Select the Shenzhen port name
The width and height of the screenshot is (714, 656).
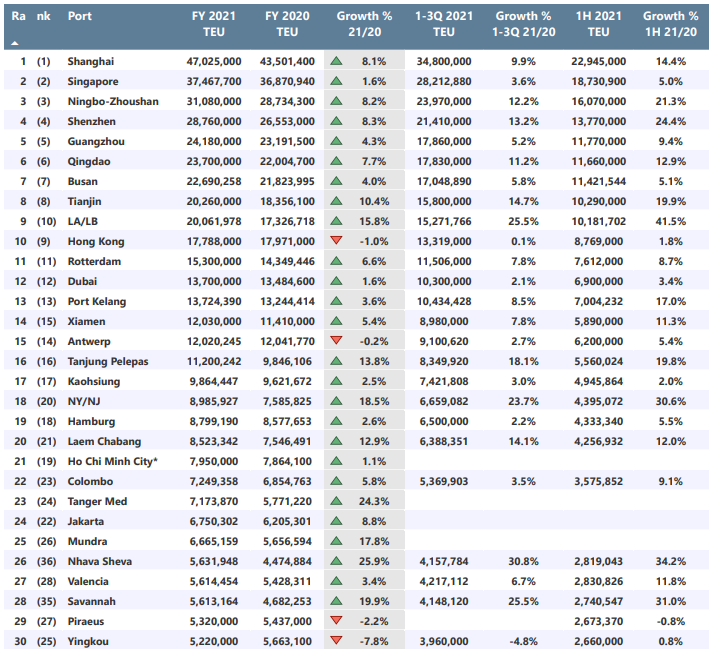[x=92, y=122]
